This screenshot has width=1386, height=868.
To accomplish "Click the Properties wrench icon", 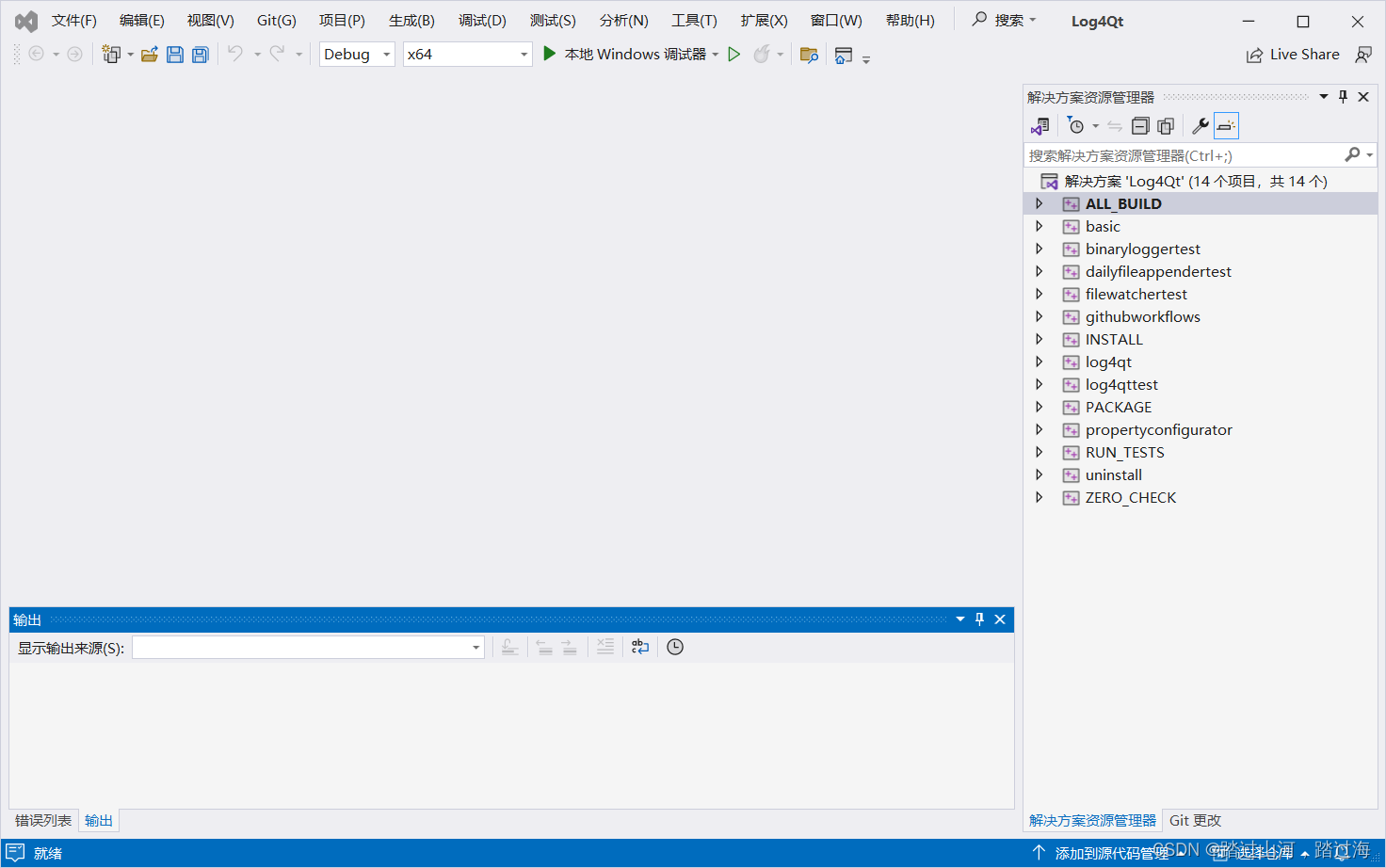I will coord(1201,126).
